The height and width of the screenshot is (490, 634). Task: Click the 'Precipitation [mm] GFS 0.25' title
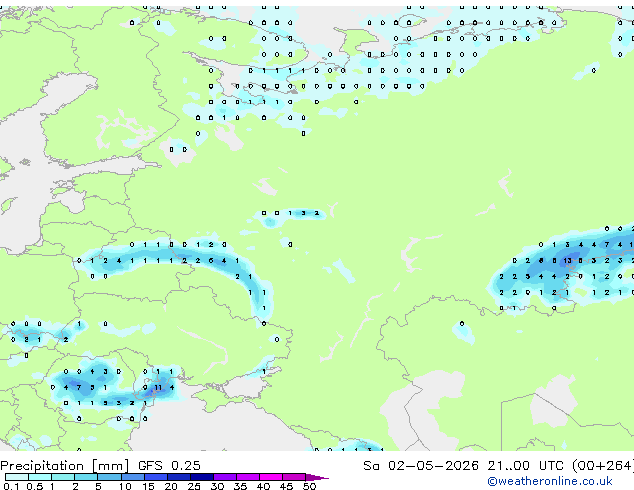(x=100, y=466)
